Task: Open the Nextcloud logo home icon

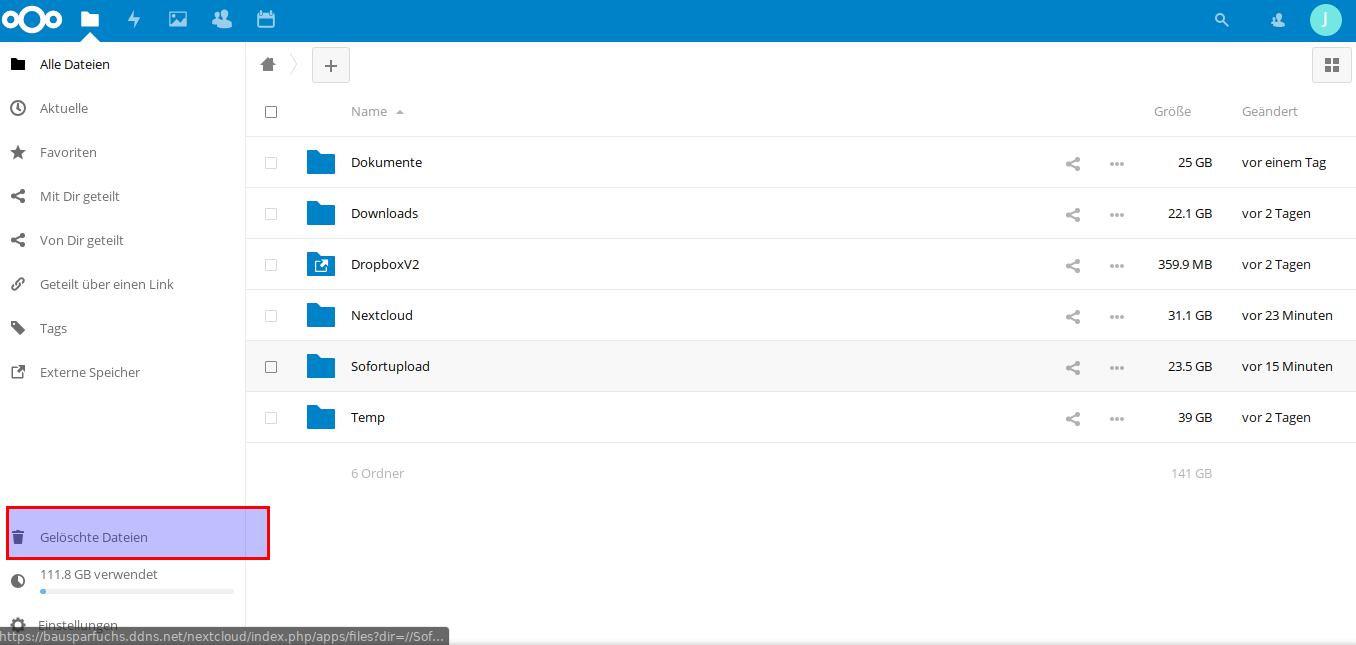Action: [32, 18]
